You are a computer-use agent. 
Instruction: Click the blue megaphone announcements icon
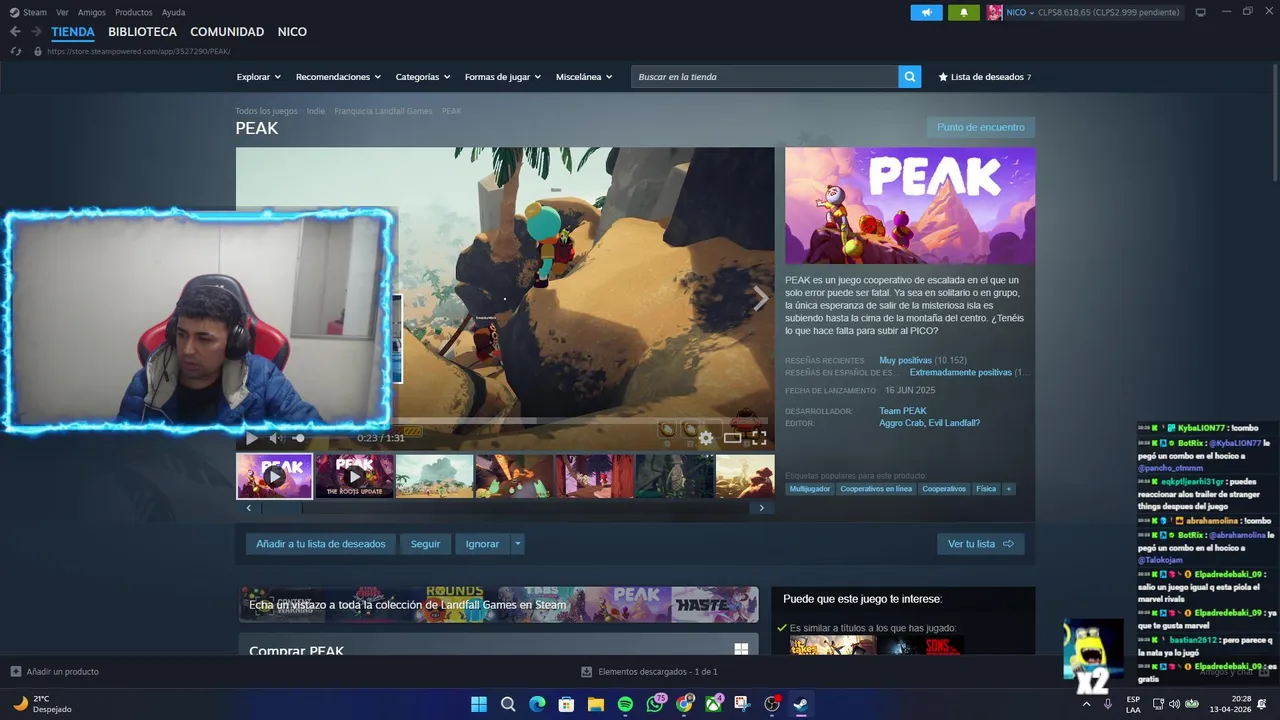[926, 12]
